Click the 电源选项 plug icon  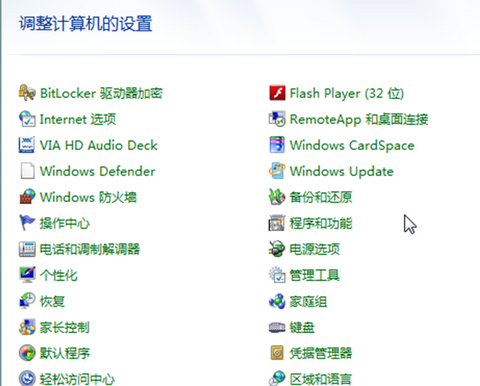pyautogui.click(x=277, y=249)
